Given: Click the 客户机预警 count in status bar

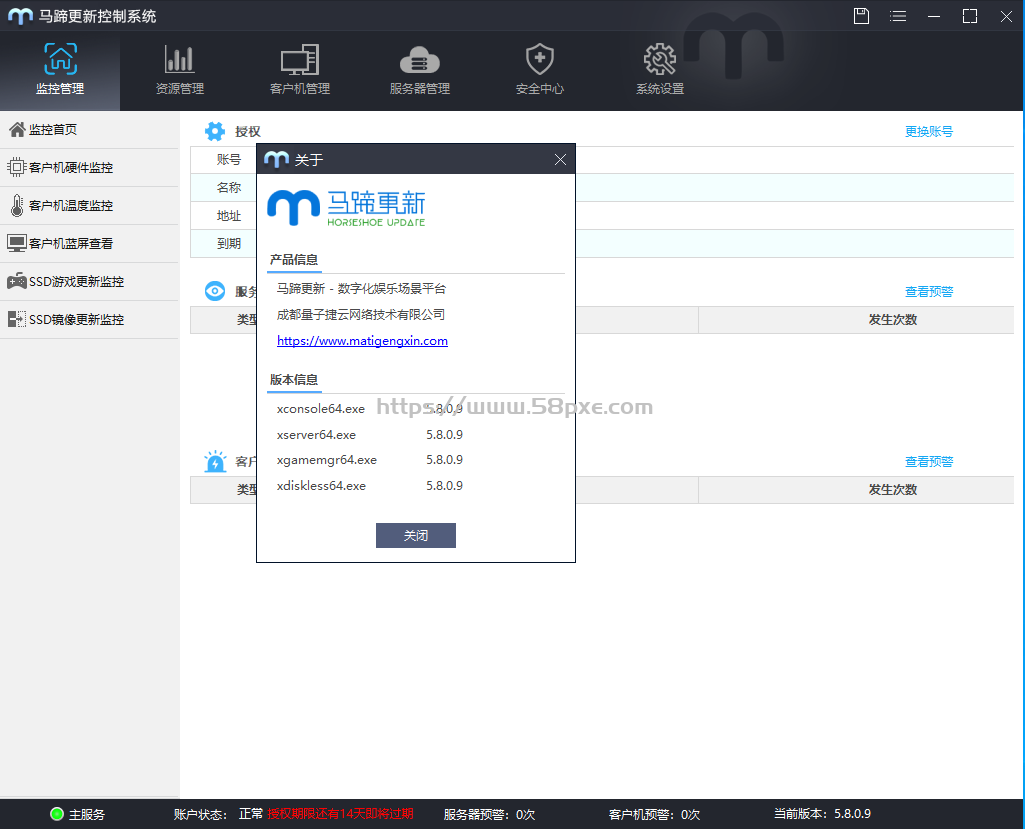Looking at the screenshot, I should click(x=654, y=815).
